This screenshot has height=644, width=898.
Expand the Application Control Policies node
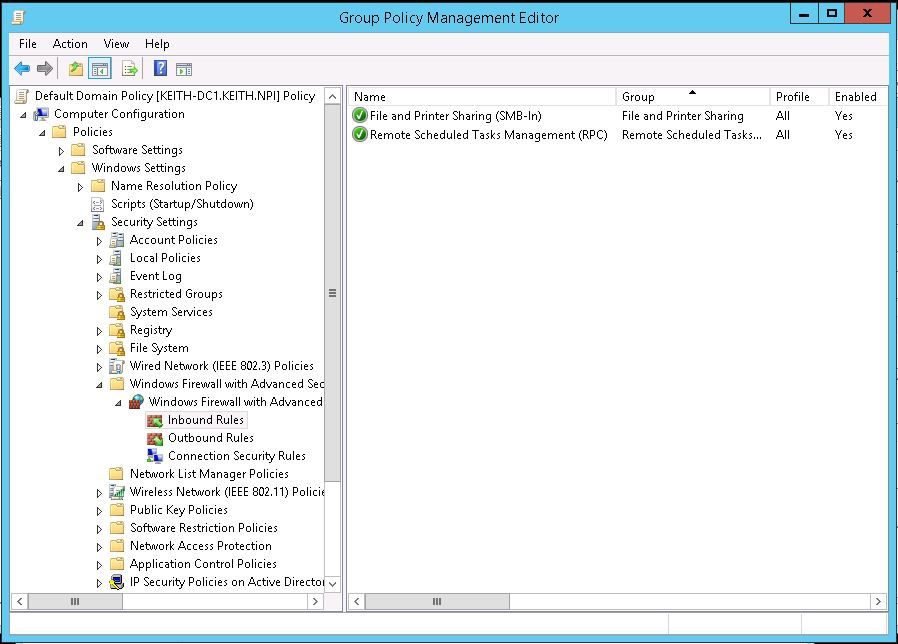tap(99, 565)
